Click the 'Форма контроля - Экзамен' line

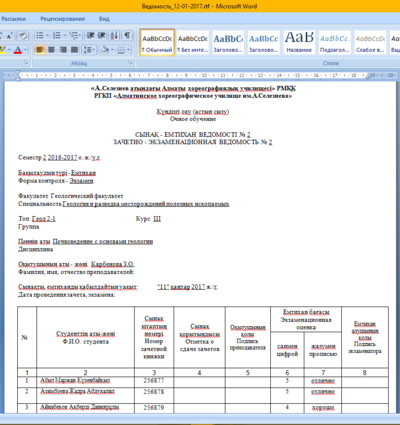[x=56, y=181]
